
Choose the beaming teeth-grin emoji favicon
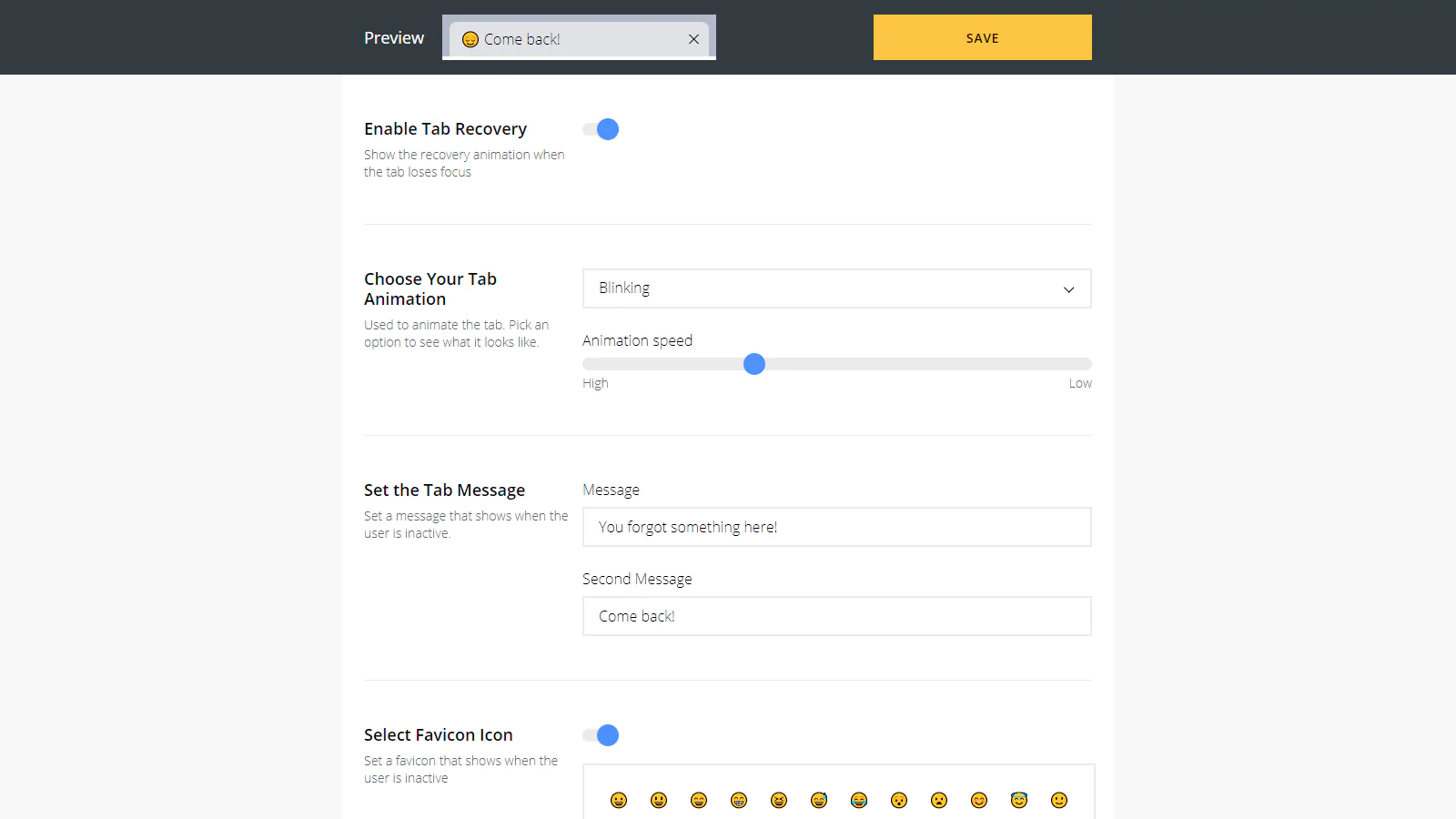coord(739,800)
